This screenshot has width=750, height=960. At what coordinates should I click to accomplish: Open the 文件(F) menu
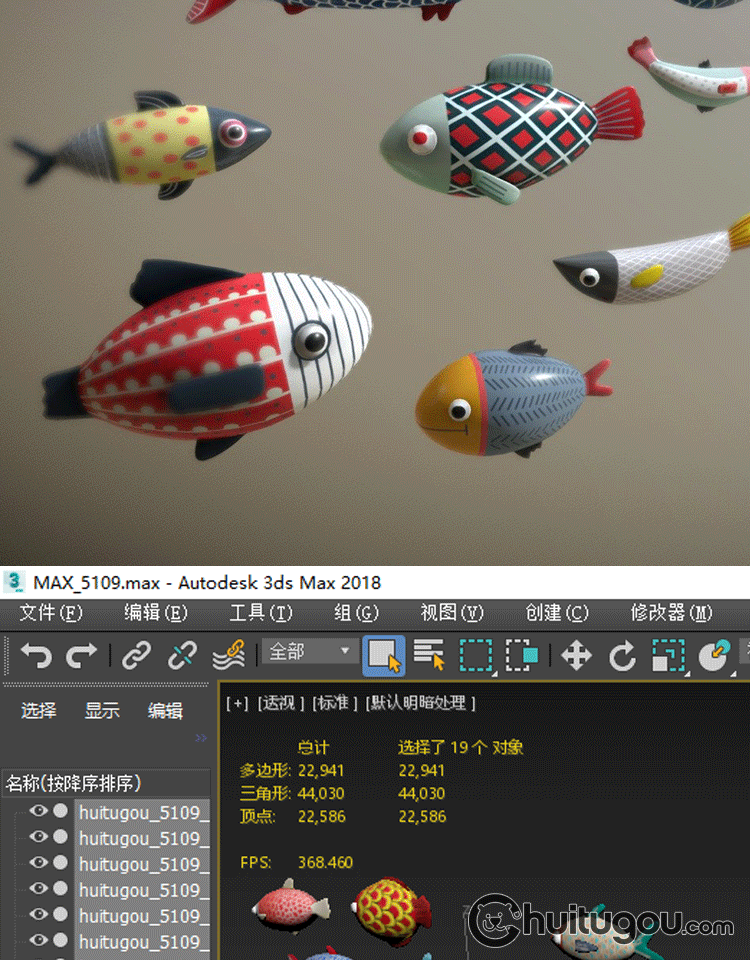tap(50, 613)
